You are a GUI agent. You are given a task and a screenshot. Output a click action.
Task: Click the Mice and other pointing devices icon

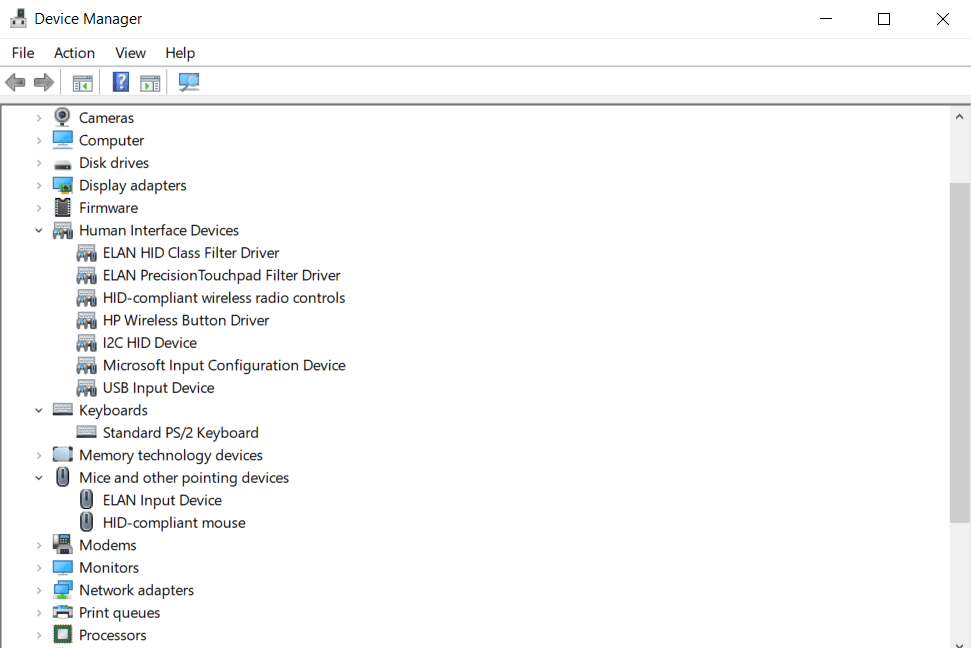[x=63, y=477]
